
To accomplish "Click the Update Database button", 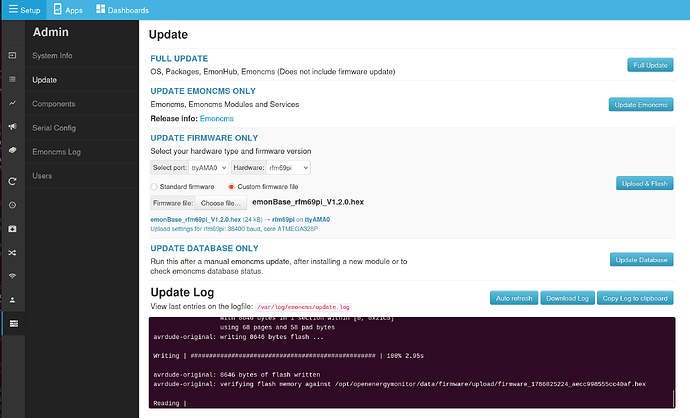I will [641, 260].
